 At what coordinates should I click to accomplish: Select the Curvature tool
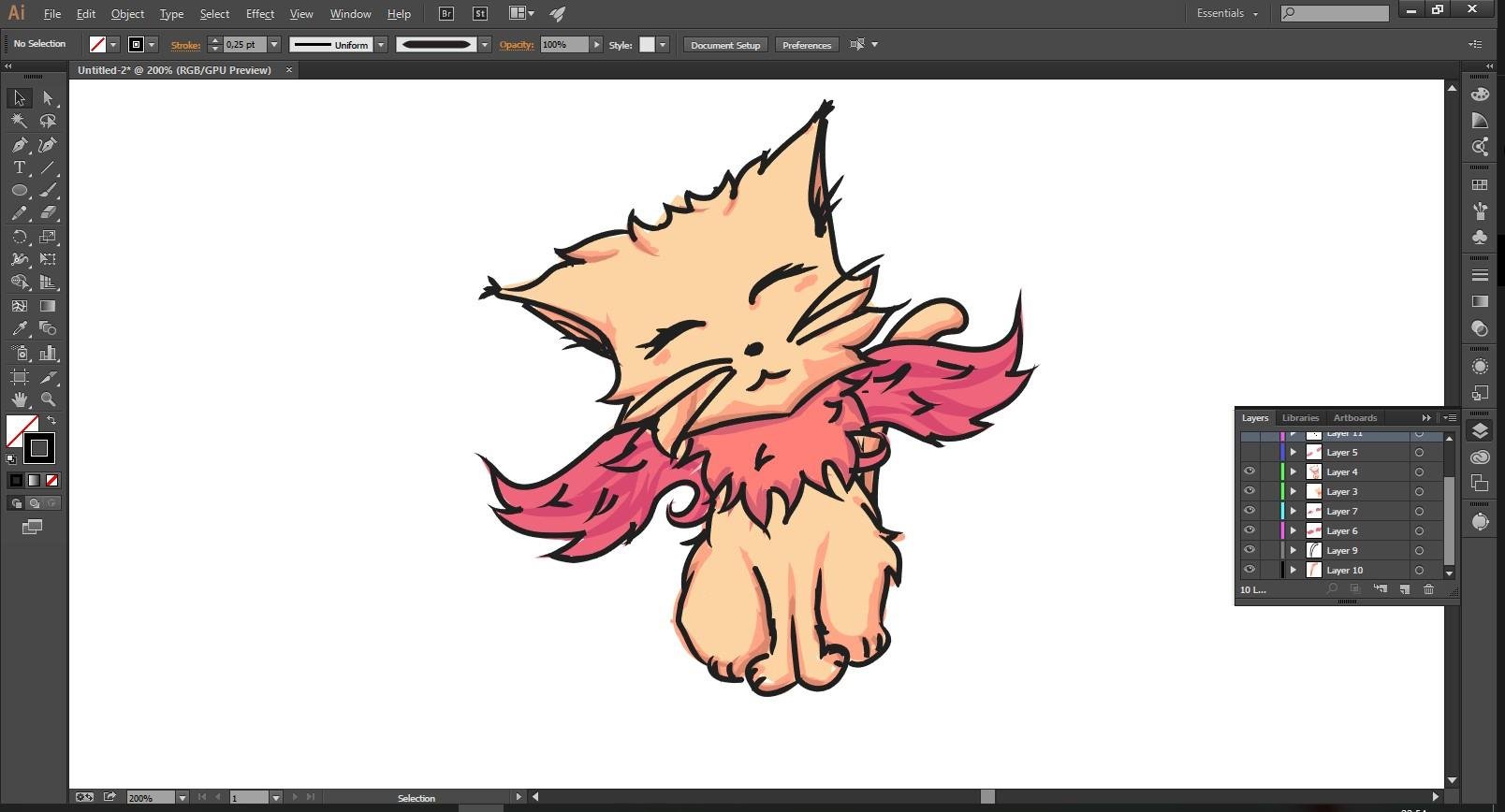[48, 145]
